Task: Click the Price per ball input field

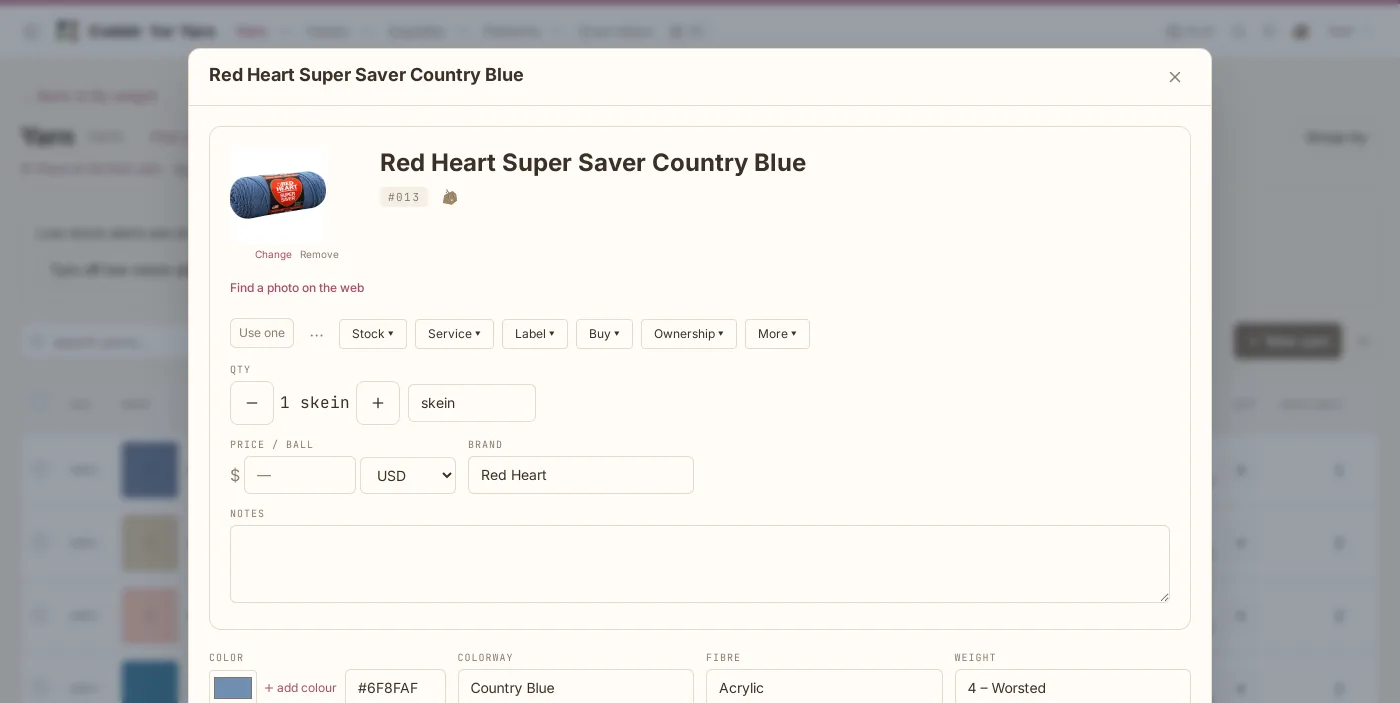Action: tap(300, 475)
